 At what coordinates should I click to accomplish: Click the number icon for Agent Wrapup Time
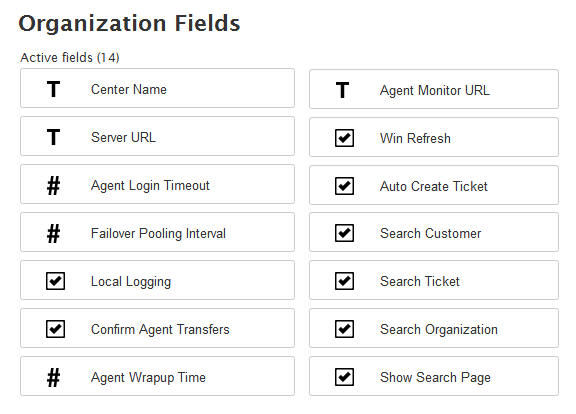pyautogui.click(x=54, y=378)
